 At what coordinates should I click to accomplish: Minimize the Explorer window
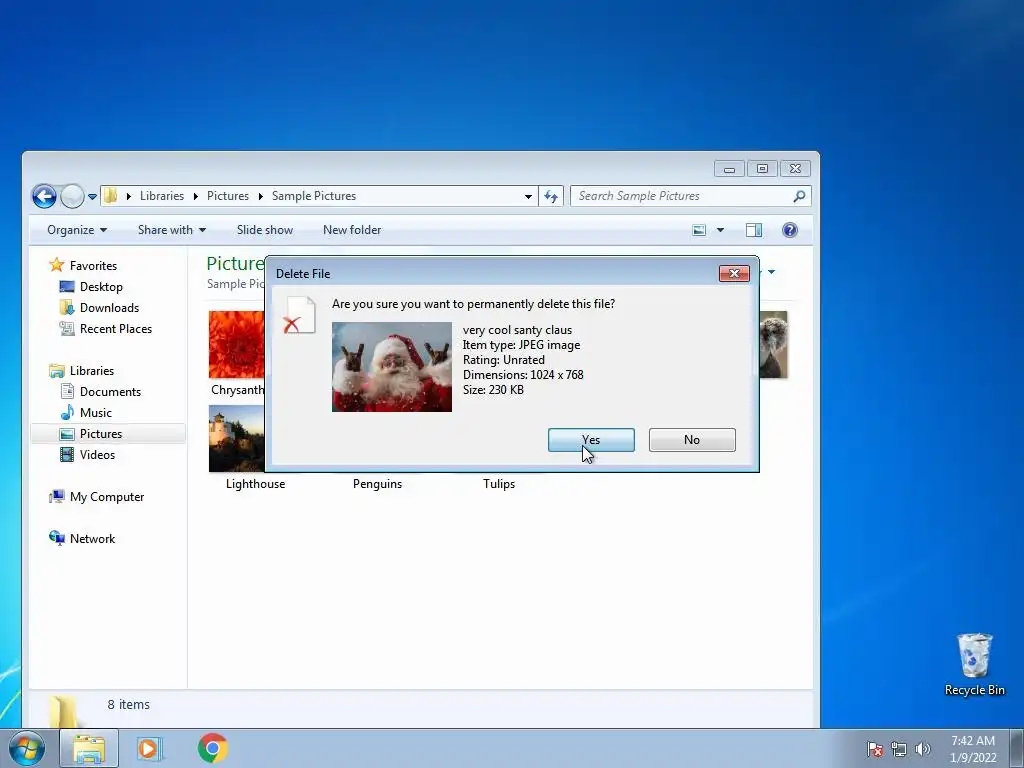[729, 168]
